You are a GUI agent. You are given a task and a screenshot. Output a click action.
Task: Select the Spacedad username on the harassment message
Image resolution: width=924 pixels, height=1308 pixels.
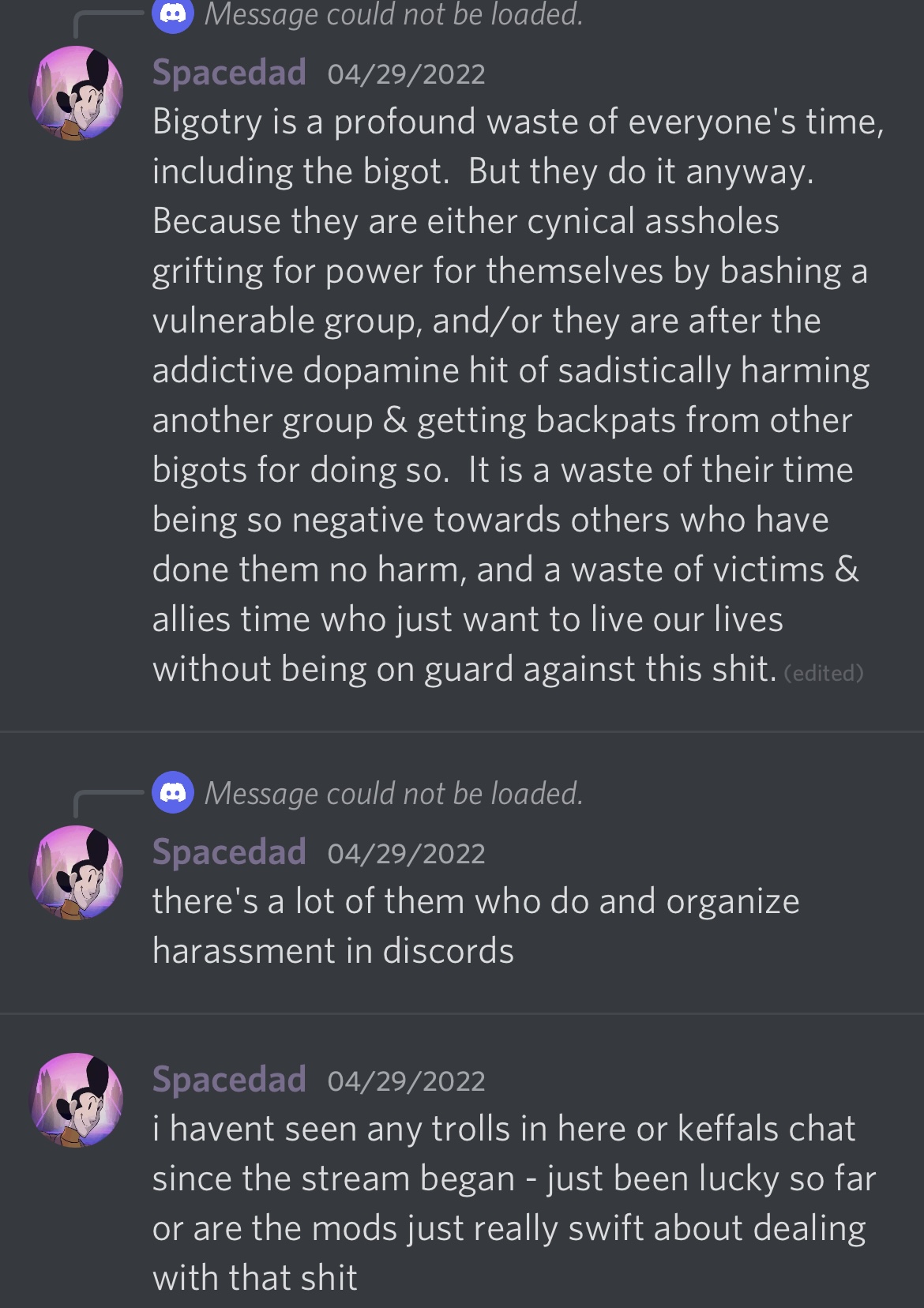229,852
